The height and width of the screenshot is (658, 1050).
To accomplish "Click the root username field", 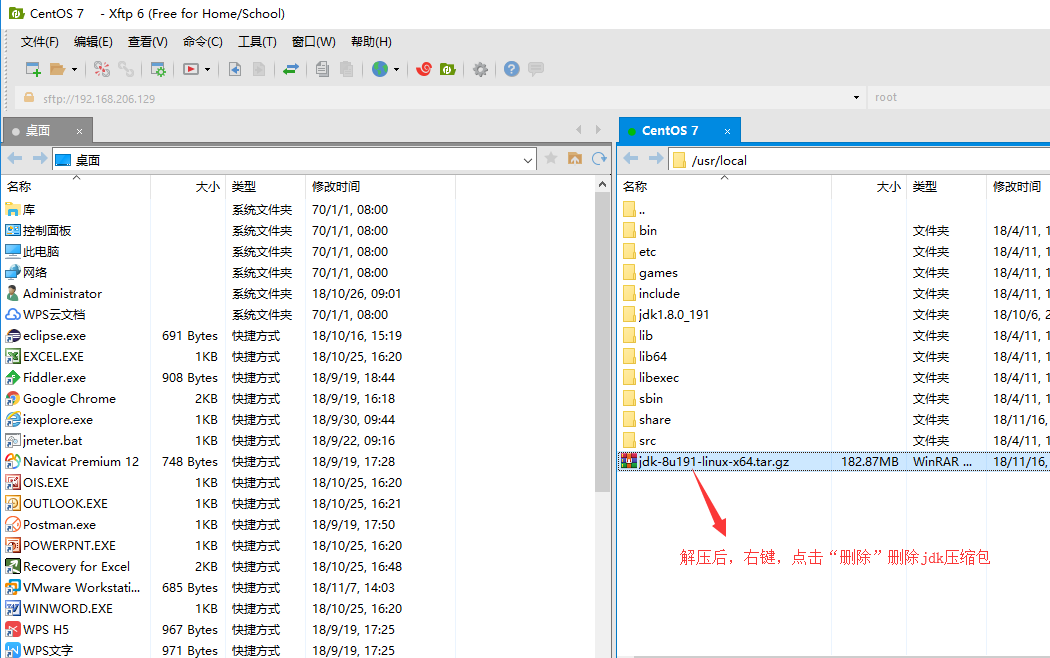I will pos(959,98).
